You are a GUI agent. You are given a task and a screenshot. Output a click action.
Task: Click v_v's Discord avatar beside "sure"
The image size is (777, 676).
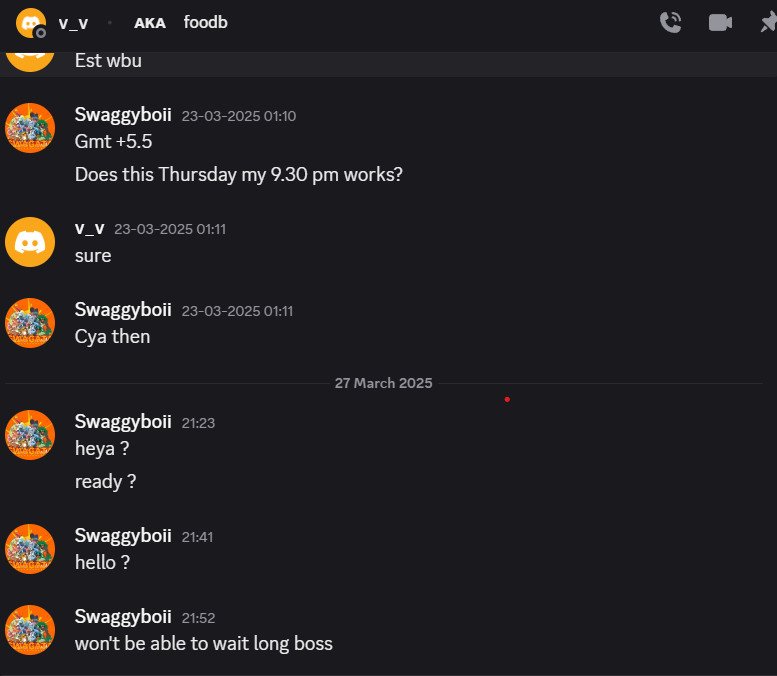click(x=30, y=242)
